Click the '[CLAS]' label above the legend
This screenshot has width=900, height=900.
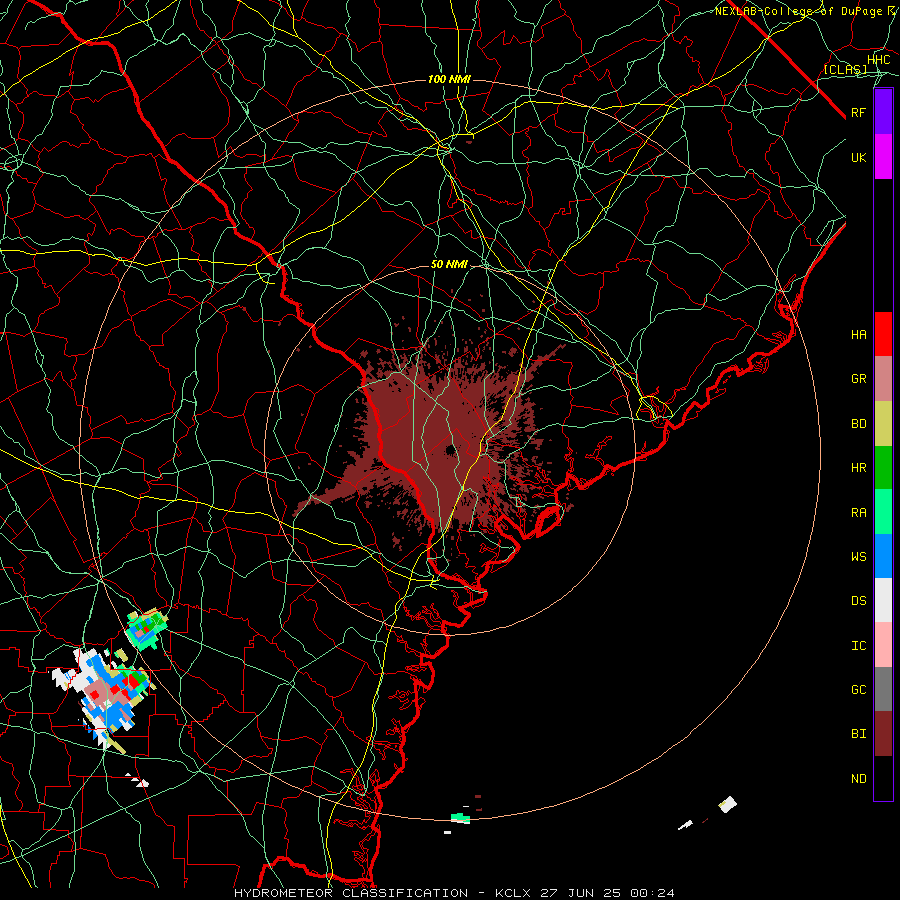click(x=845, y=70)
